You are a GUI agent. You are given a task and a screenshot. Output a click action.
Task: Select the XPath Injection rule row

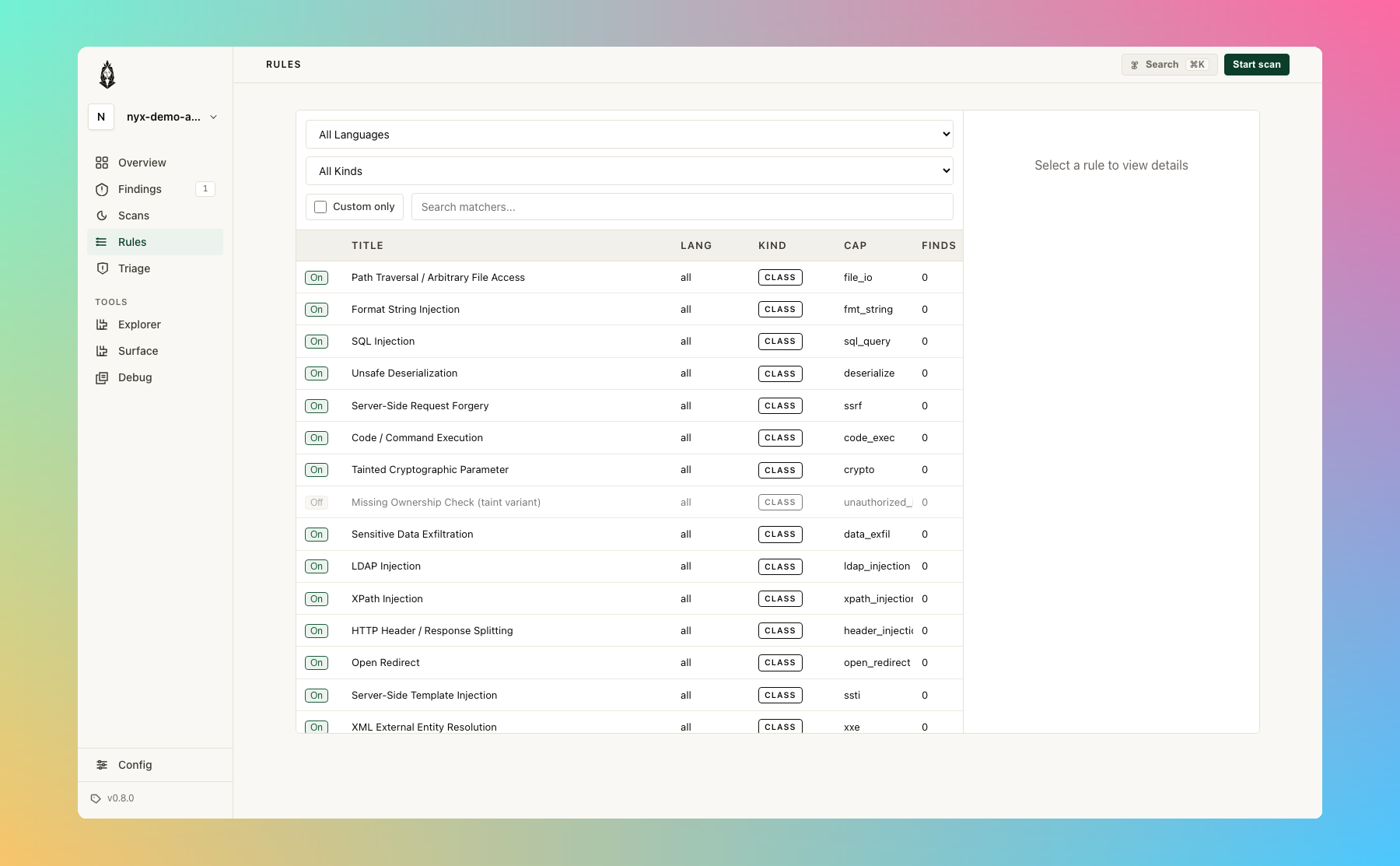pyautogui.click(x=629, y=599)
